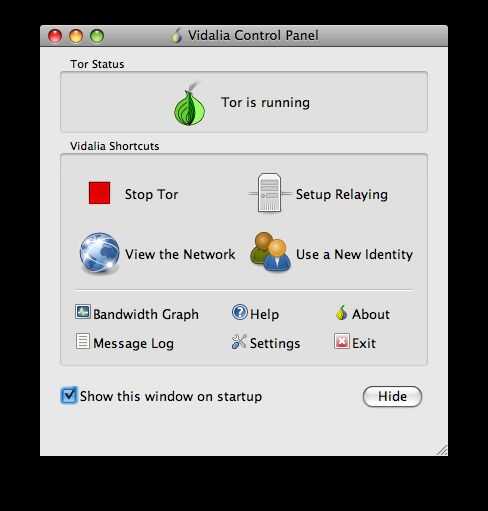
Task: Click the window resize grip corner
Action: (x=442, y=450)
